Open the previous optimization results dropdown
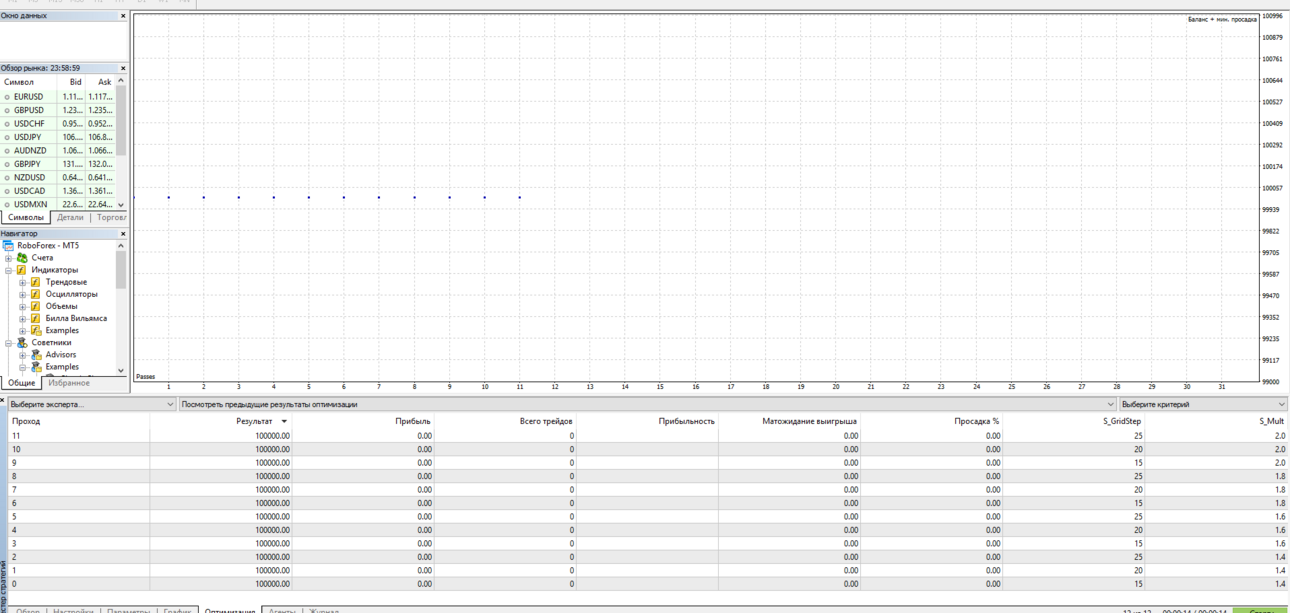The width and height of the screenshot is (1290, 613). [x=647, y=404]
